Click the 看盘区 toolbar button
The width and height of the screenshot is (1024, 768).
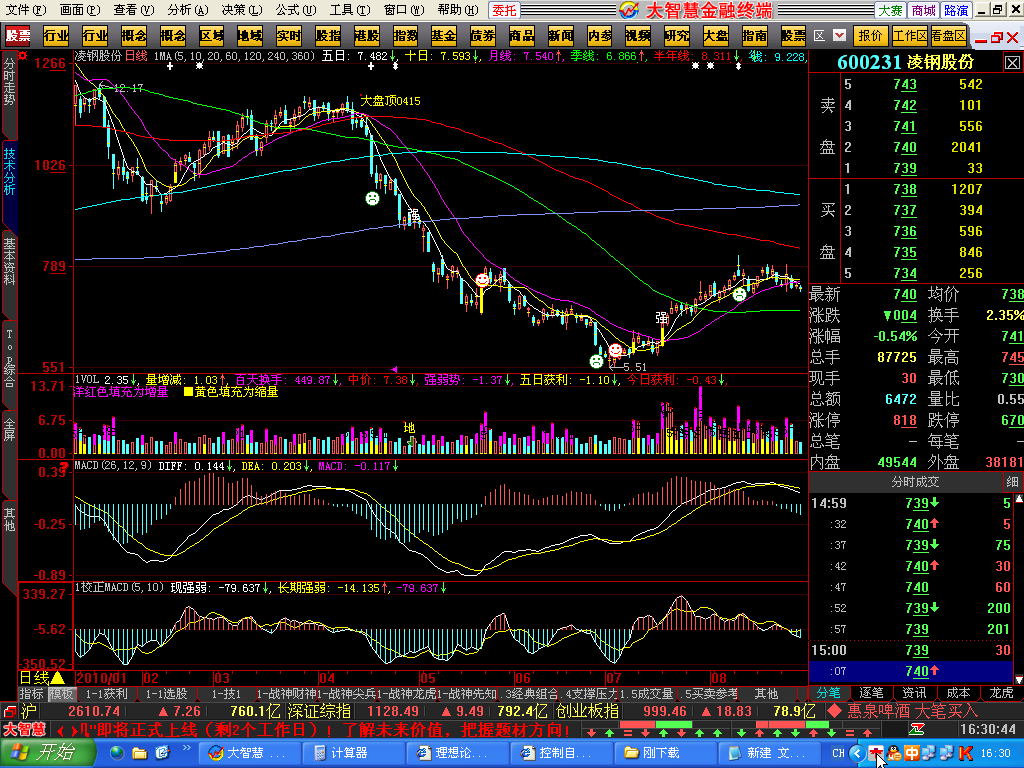click(949, 35)
